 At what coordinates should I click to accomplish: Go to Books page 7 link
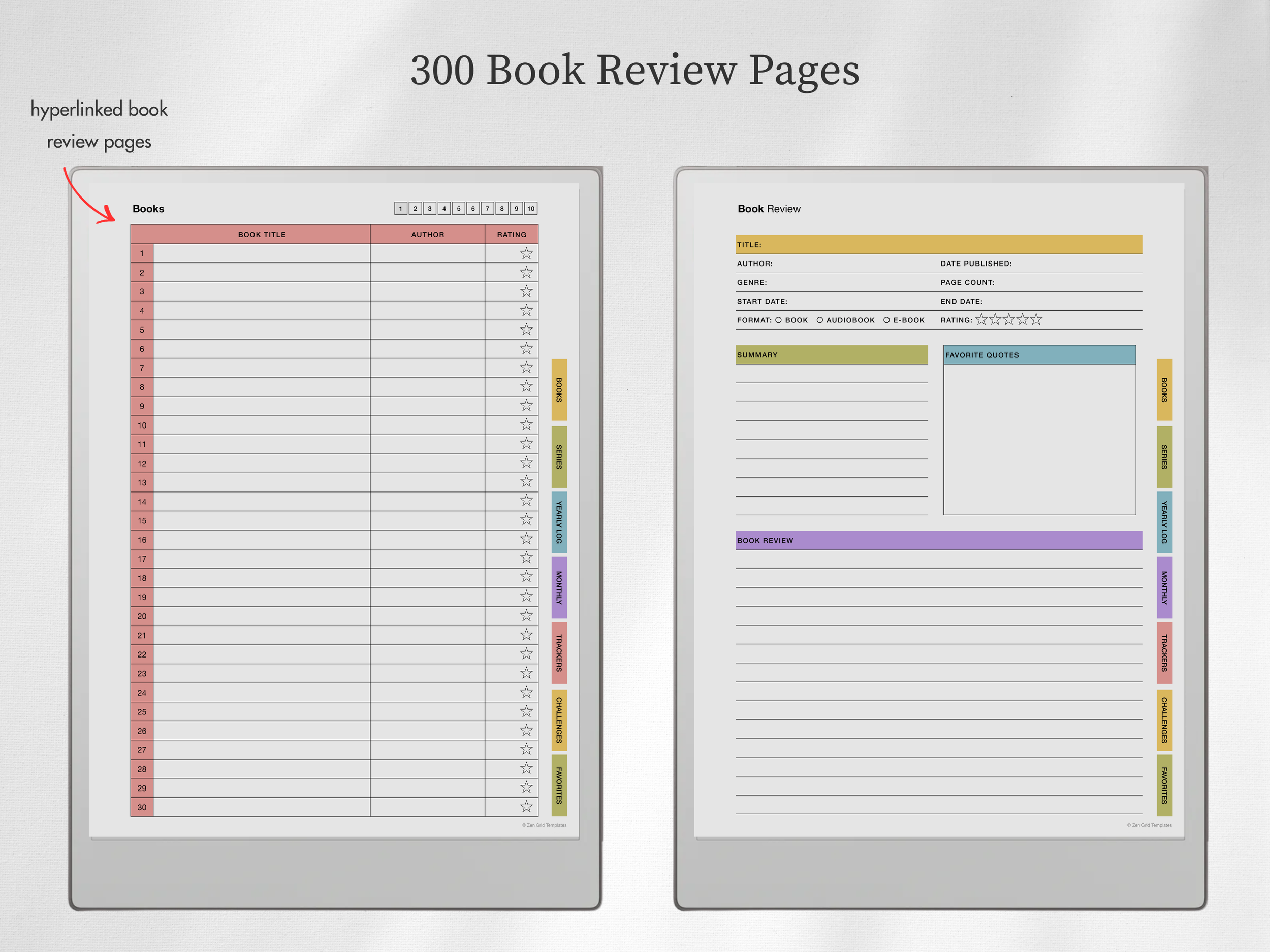[x=488, y=208]
